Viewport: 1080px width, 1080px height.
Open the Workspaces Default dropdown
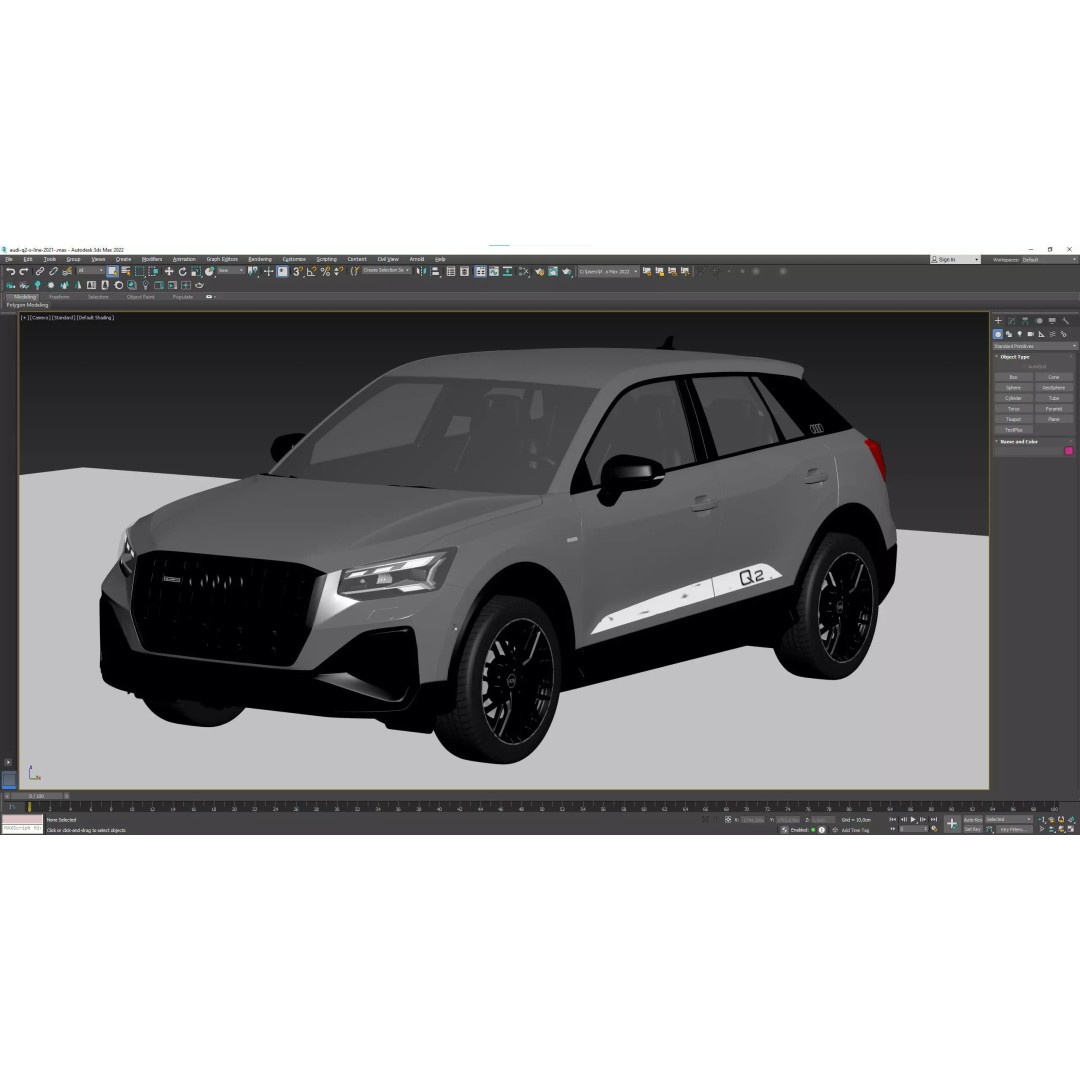[x=1049, y=260]
